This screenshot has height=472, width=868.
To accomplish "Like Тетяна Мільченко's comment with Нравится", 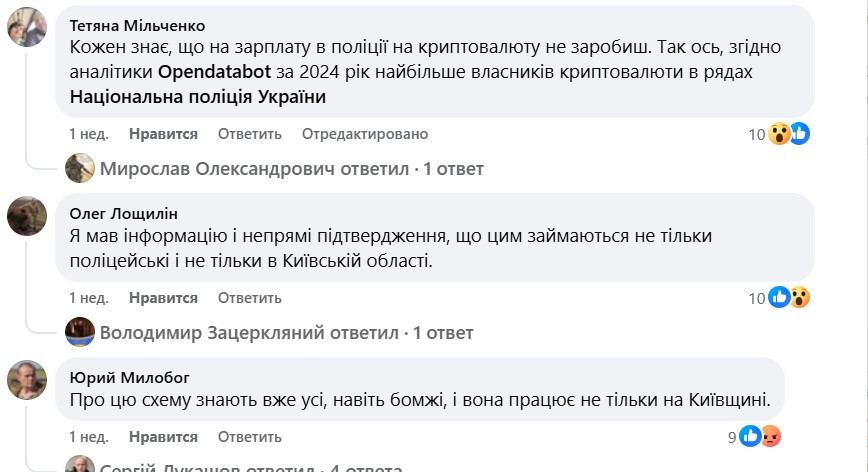I will (163, 134).
